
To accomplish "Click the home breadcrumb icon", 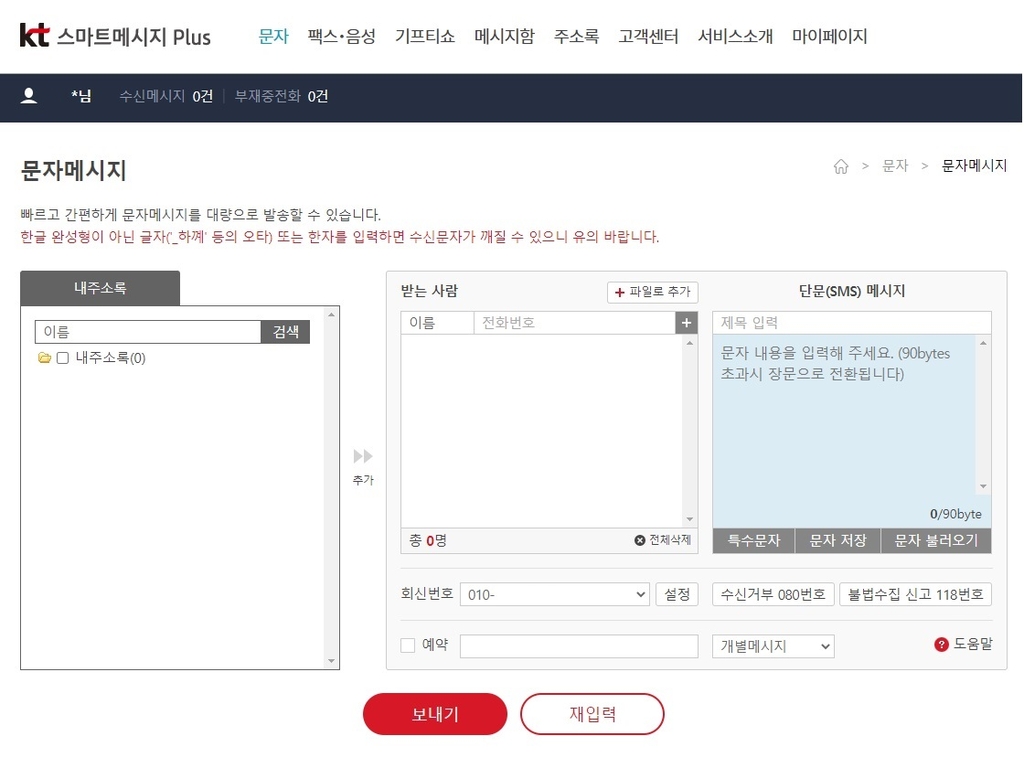I will point(841,166).
